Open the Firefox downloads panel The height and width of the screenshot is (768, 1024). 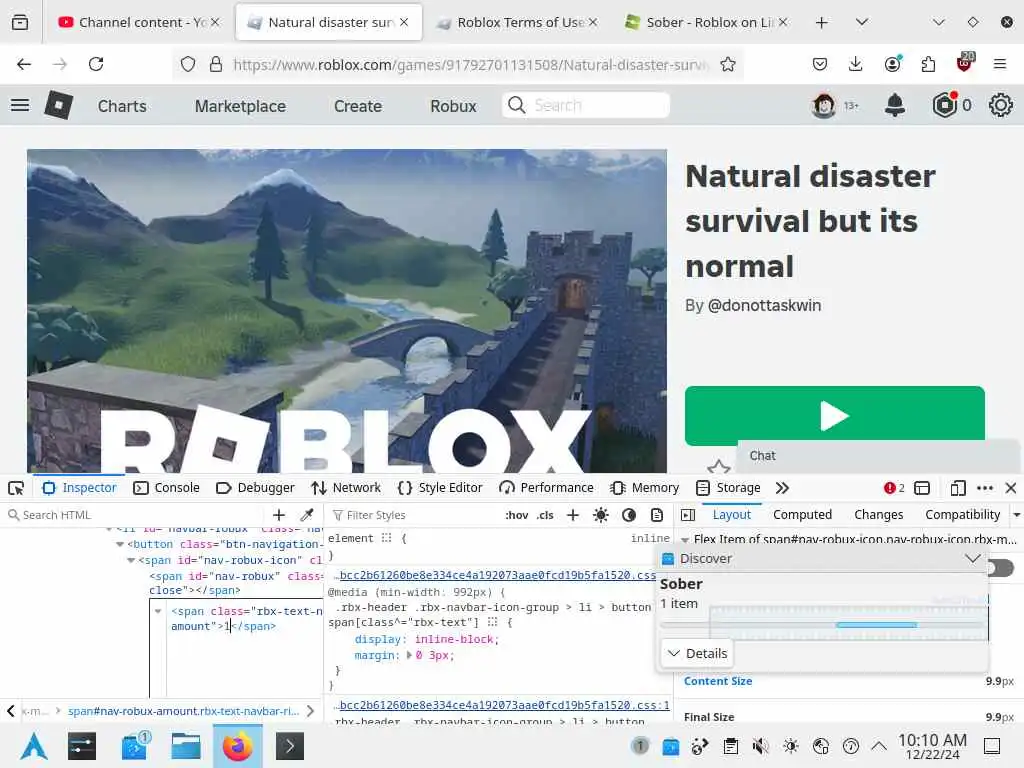(856, 64)
